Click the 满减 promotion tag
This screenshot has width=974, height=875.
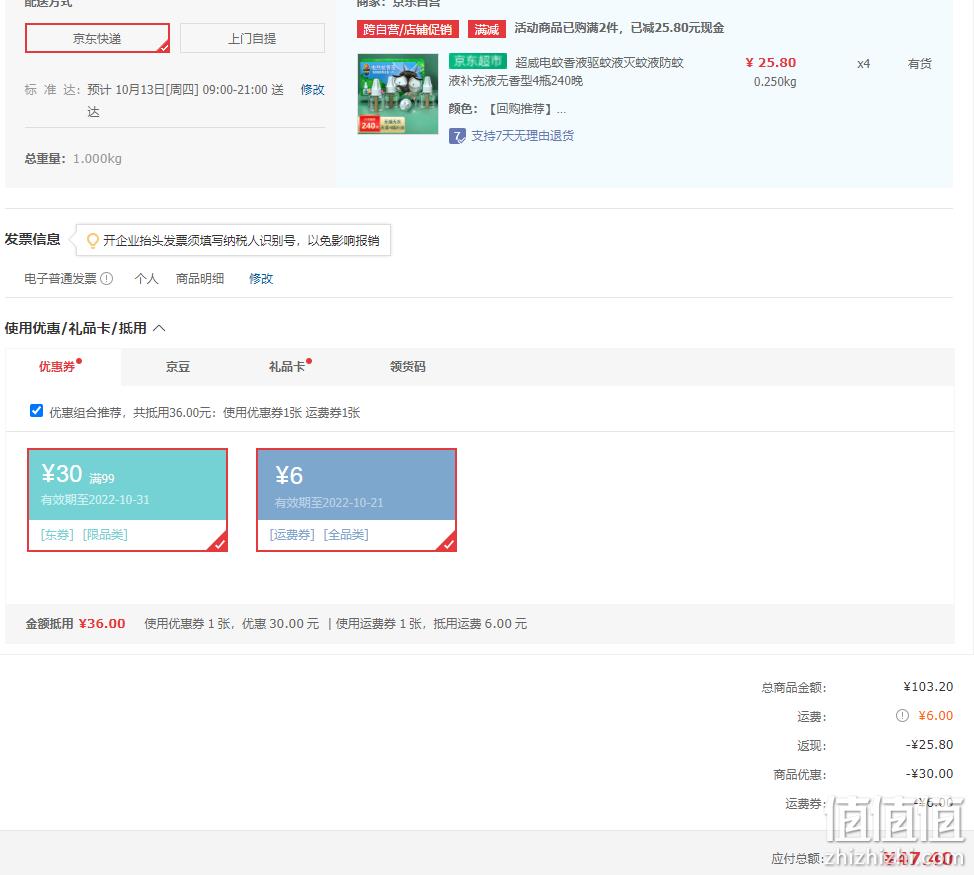[486, 29]
